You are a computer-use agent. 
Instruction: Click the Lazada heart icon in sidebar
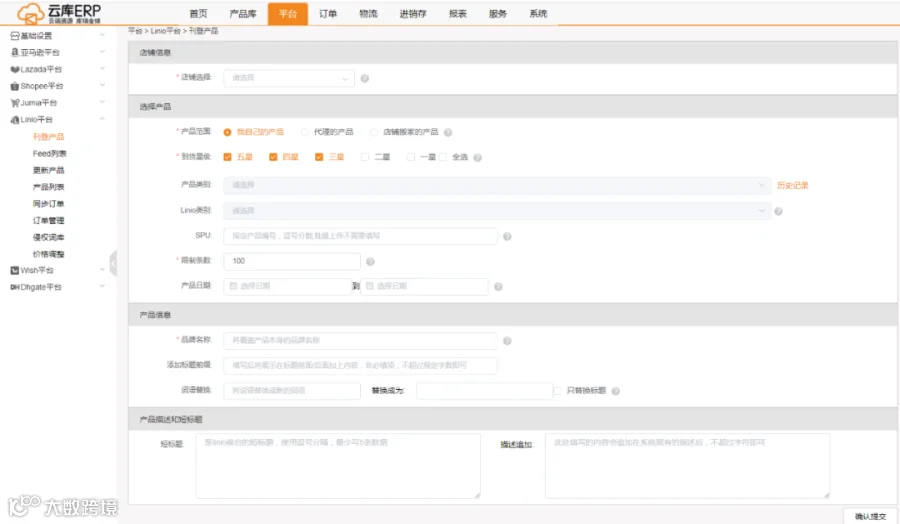(15, 69)
